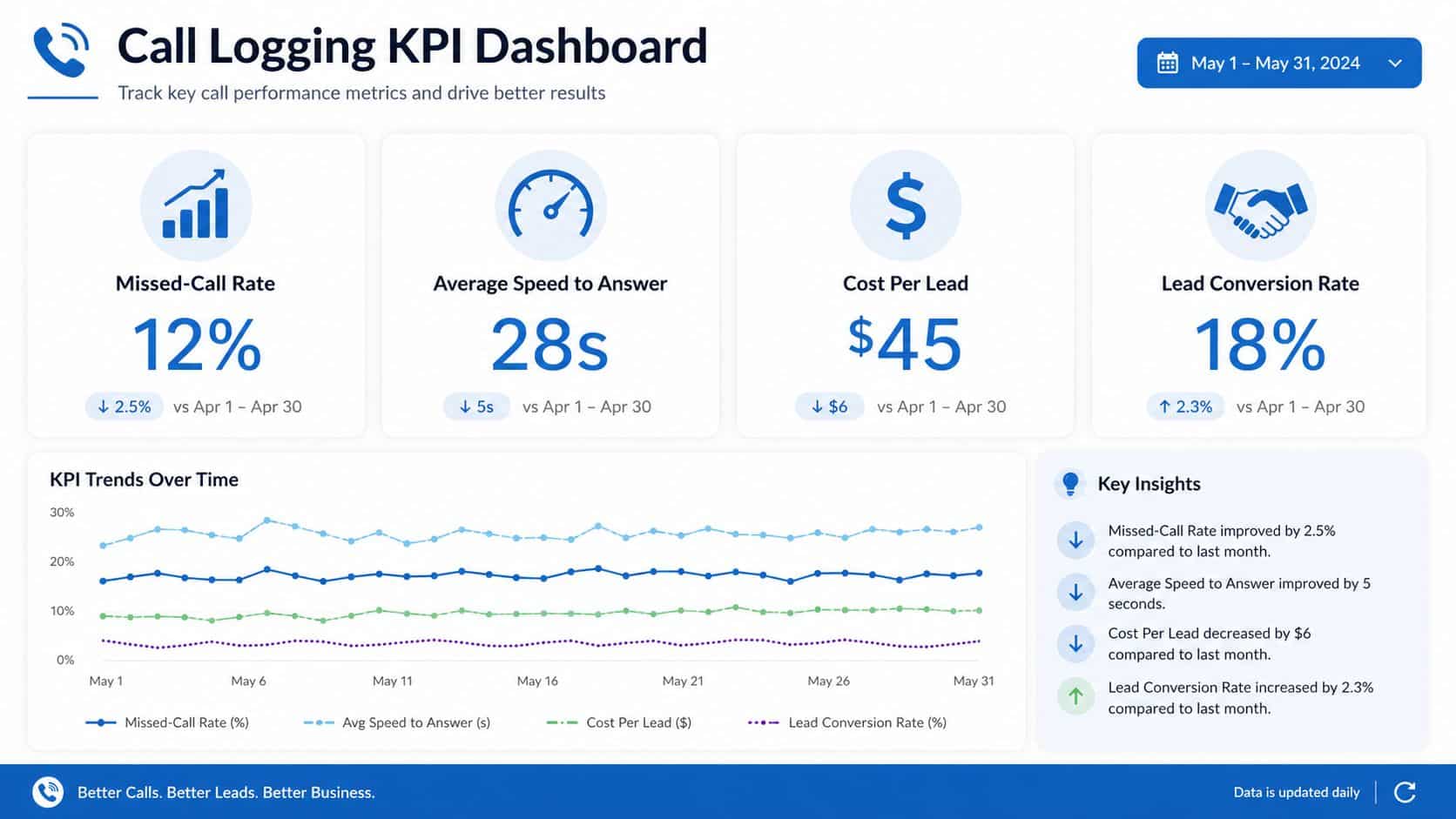
Task: Click the May 1 label on the chart axis
Action: (105, 681)
